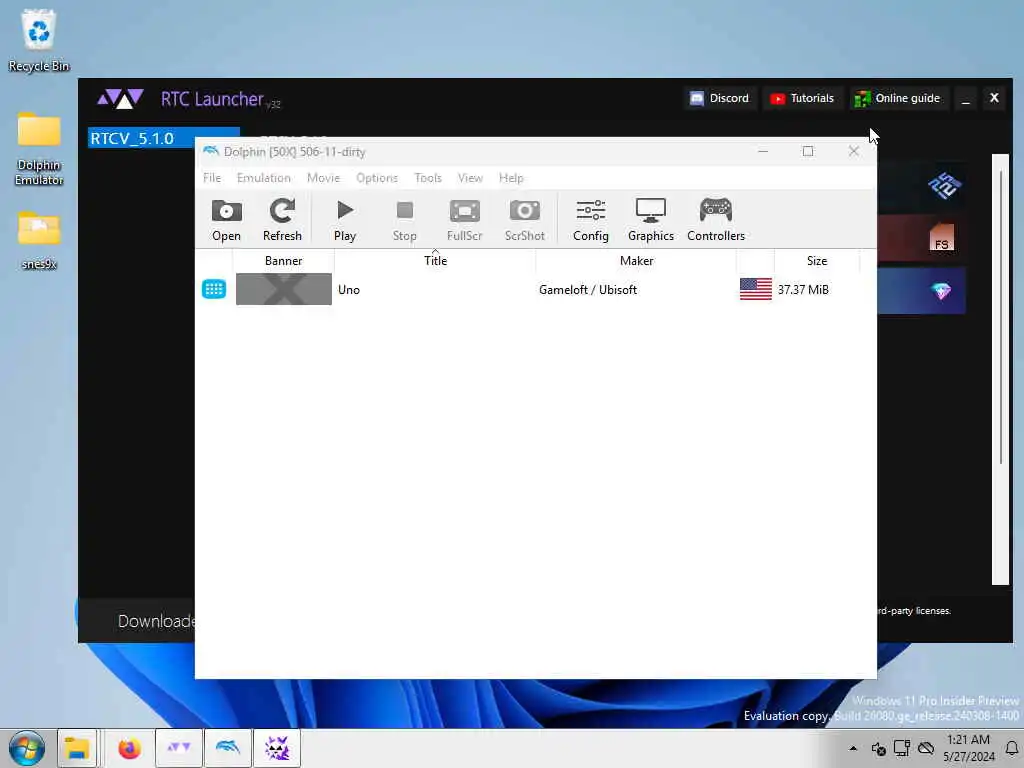1024x768 pixels.
Task: Click the Uno game banner thumbnail
Action: pyautogui.click(x=283, y=289)
